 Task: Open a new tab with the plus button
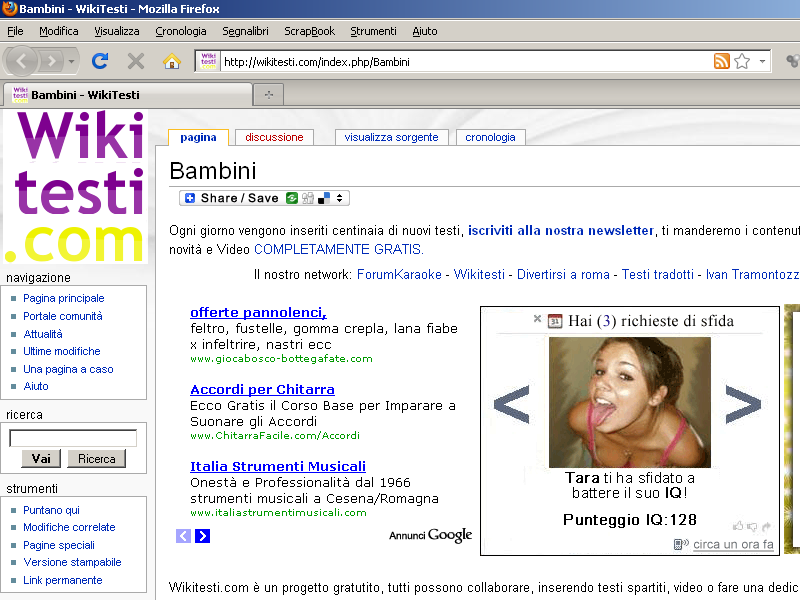tap(269, 94)
